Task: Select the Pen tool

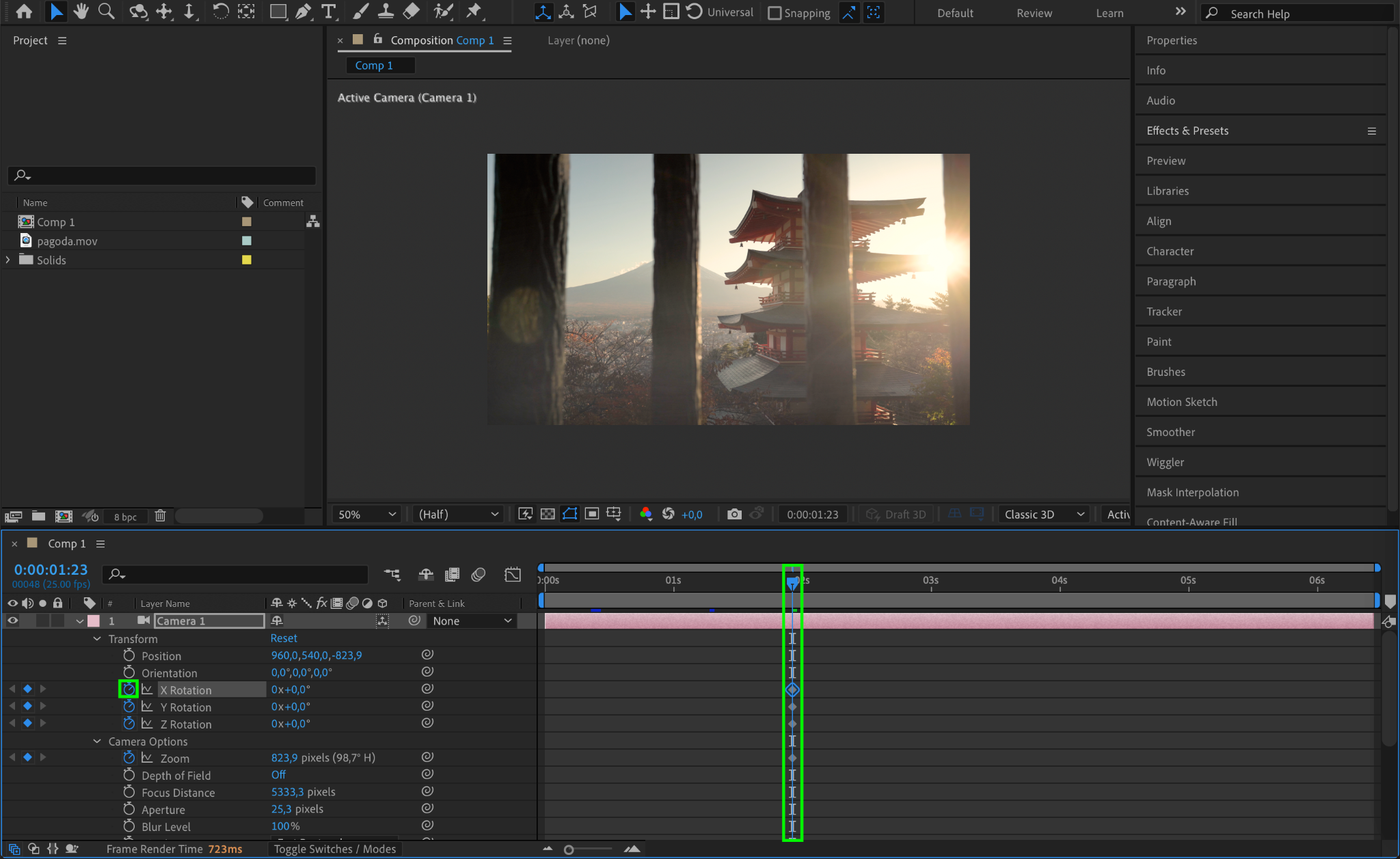Action: click(304, 12)
